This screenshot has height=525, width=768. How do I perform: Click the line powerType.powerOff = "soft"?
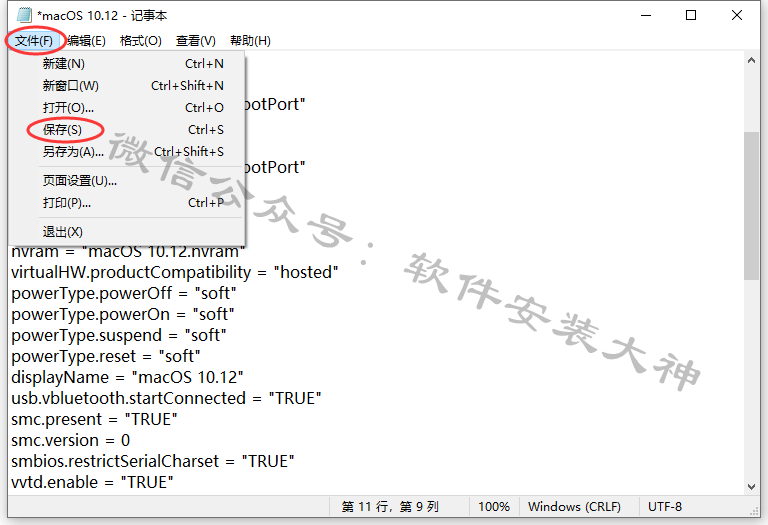point(124,293)
